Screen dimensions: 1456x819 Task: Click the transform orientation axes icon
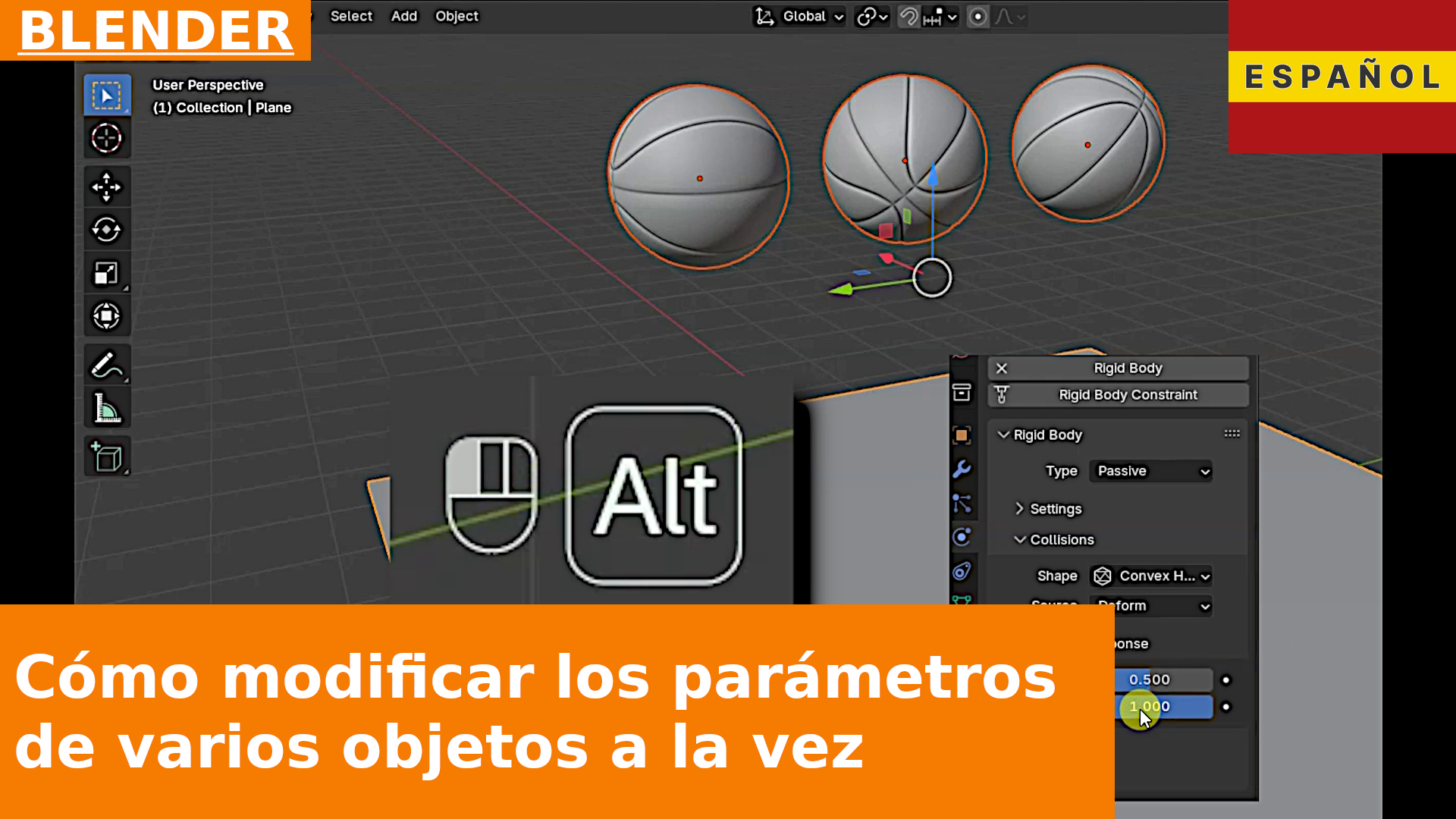[764, 17]
